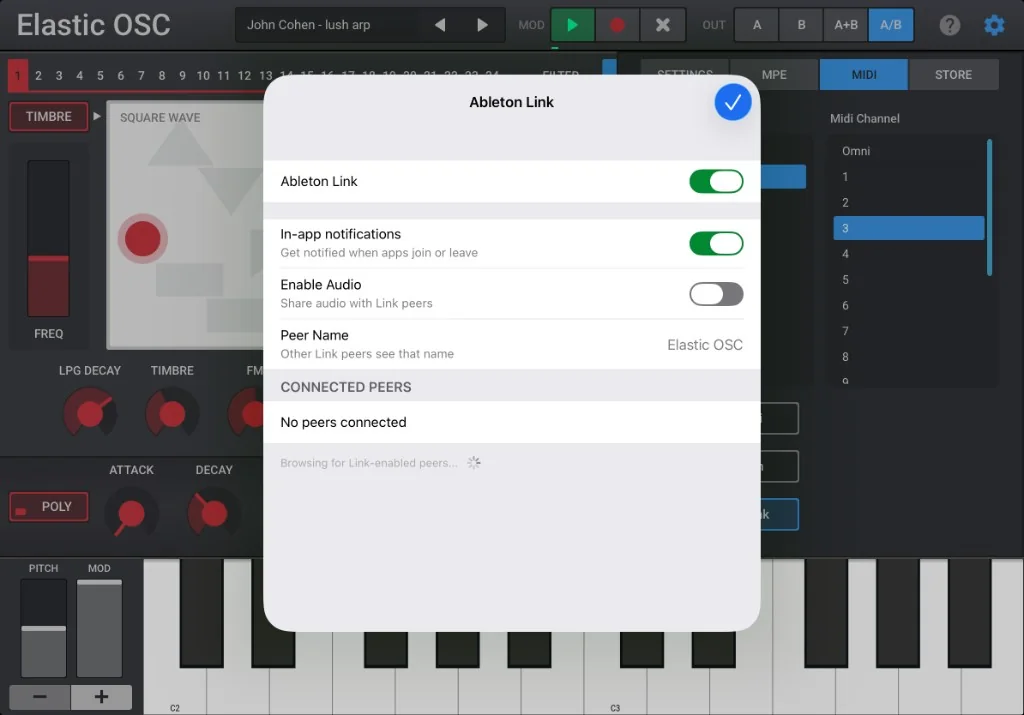Edit the Peer Name field Elastic OSC
Screen dimensions: 1024x715
point(705,345)
